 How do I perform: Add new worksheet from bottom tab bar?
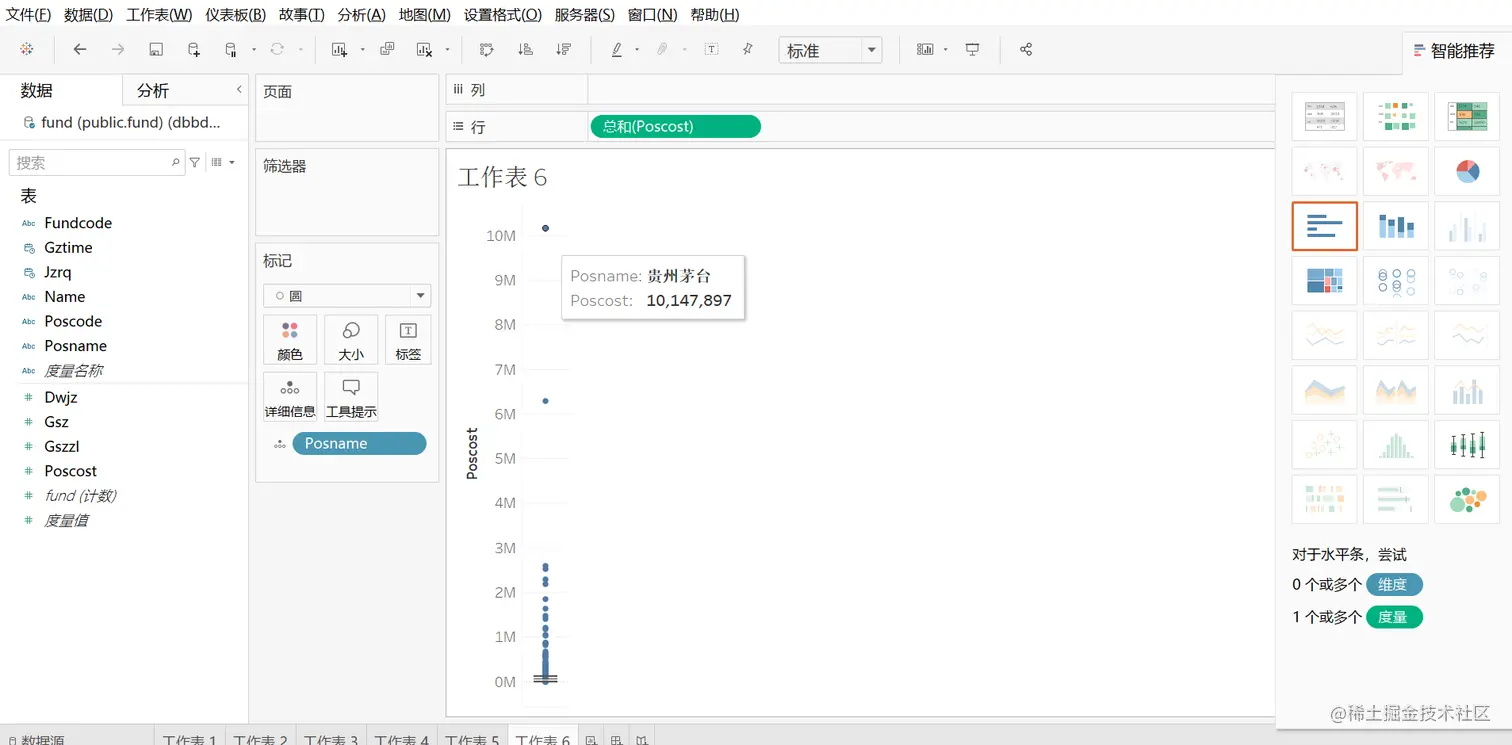(591, 740)
